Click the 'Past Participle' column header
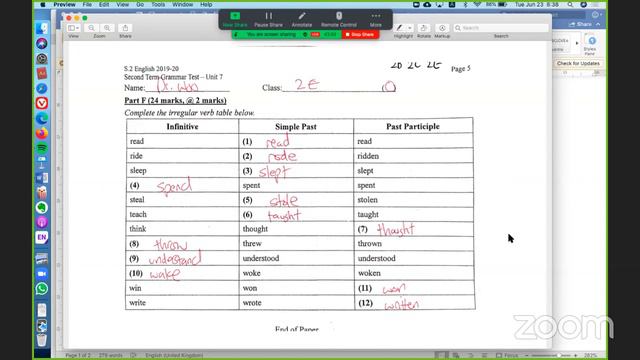The image size is (640, 360). (413, 127)
